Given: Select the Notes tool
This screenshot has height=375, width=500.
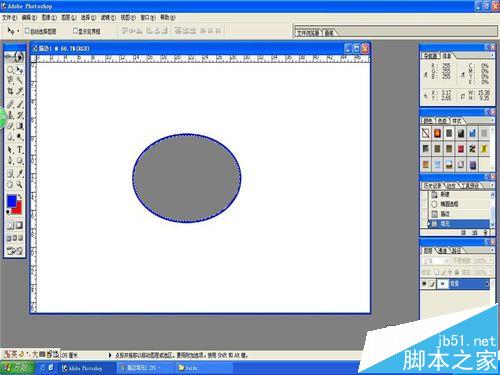Looking at the screenshot, I should click(x=10, y=173).
